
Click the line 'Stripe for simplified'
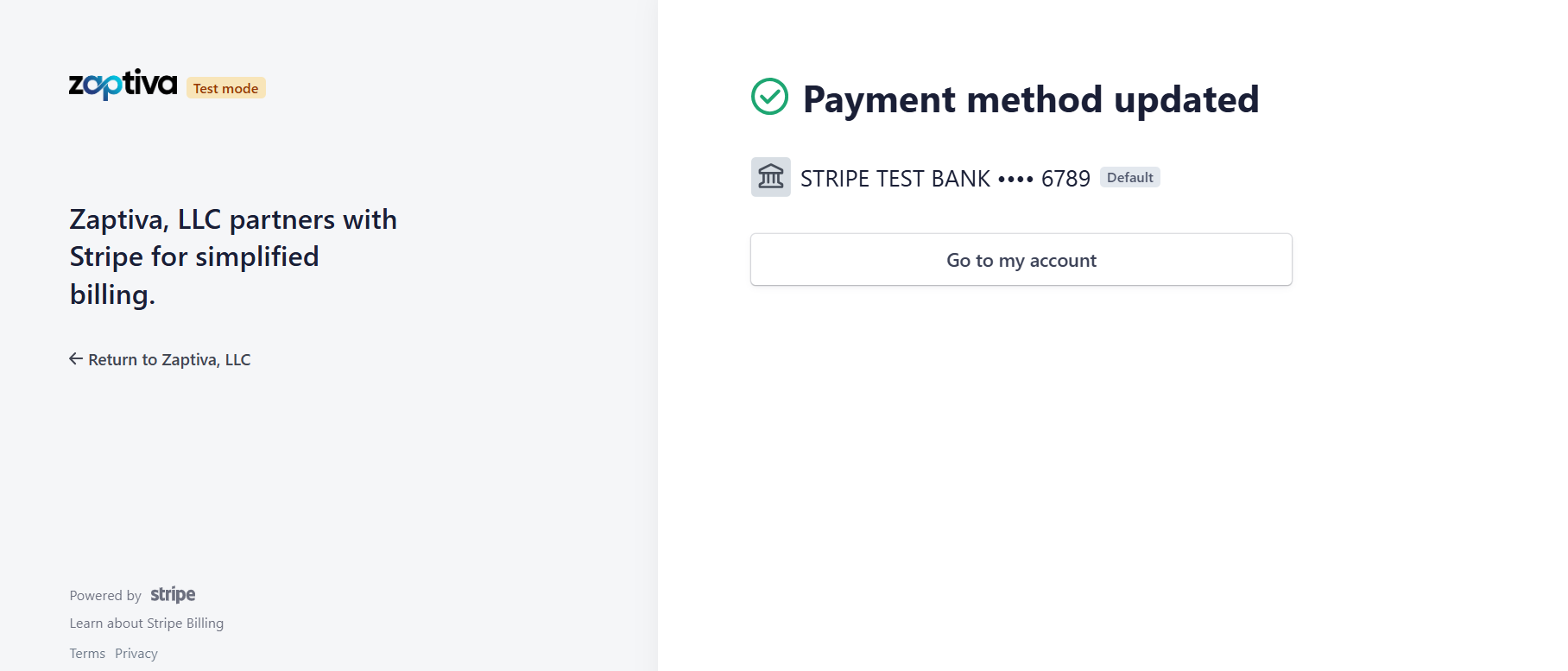pos(194,256)
